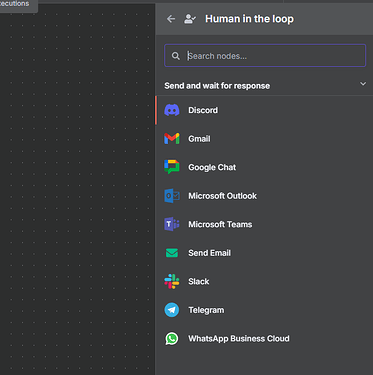Choose the Microsoft Teams node label
The image size is (373, 375).
(220, 224)
